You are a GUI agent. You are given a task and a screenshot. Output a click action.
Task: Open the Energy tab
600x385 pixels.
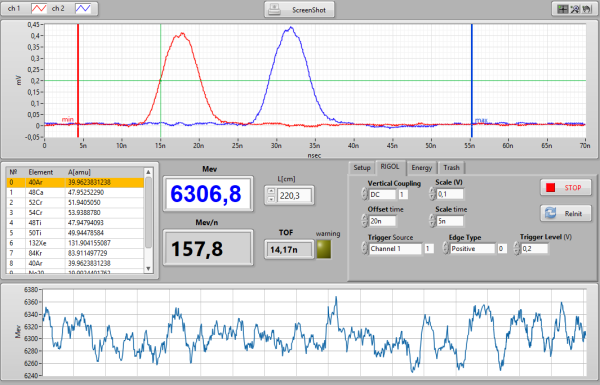click(421, 168)
